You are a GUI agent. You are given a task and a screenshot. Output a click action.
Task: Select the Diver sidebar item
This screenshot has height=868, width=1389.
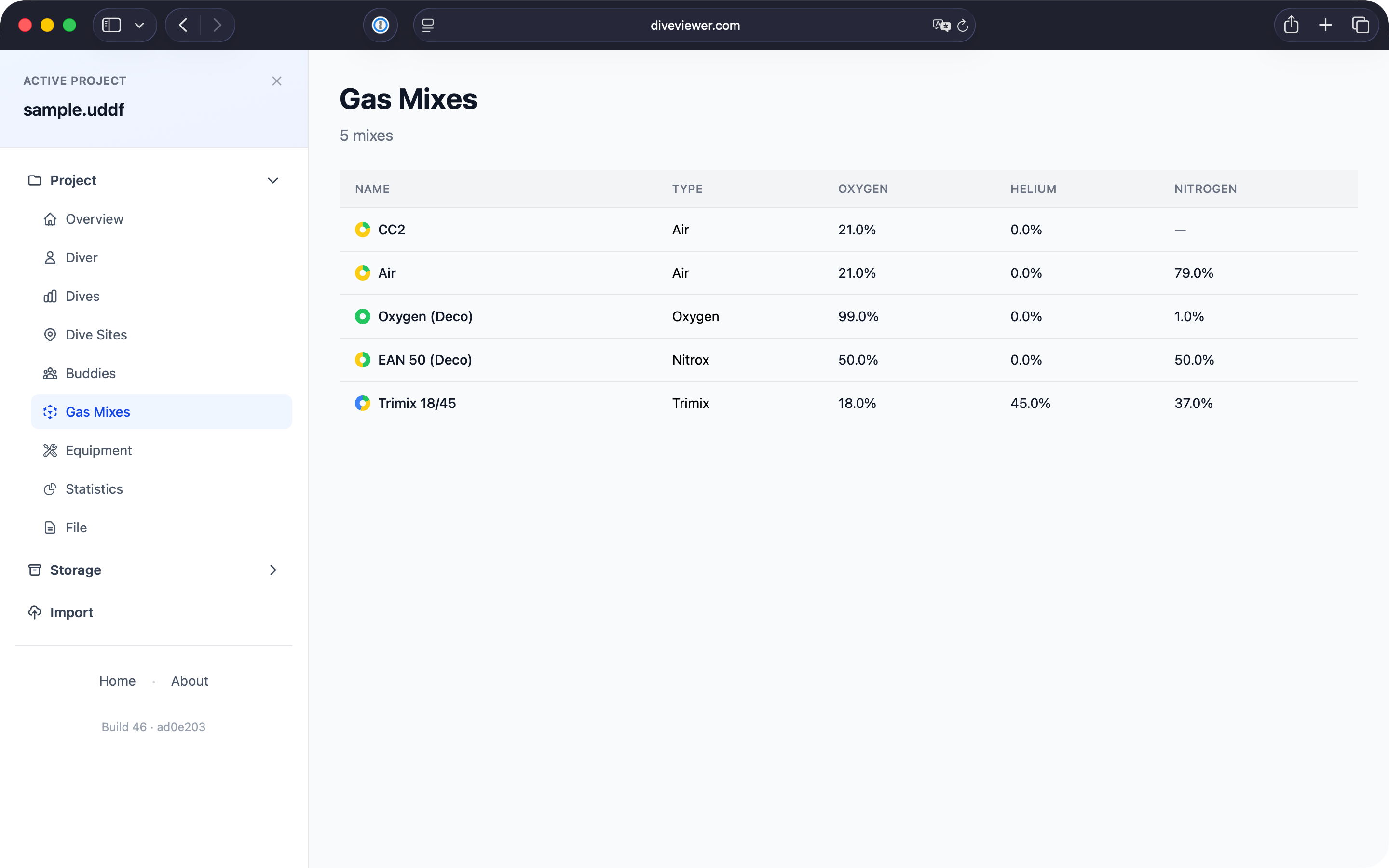[x=81, y=257]
